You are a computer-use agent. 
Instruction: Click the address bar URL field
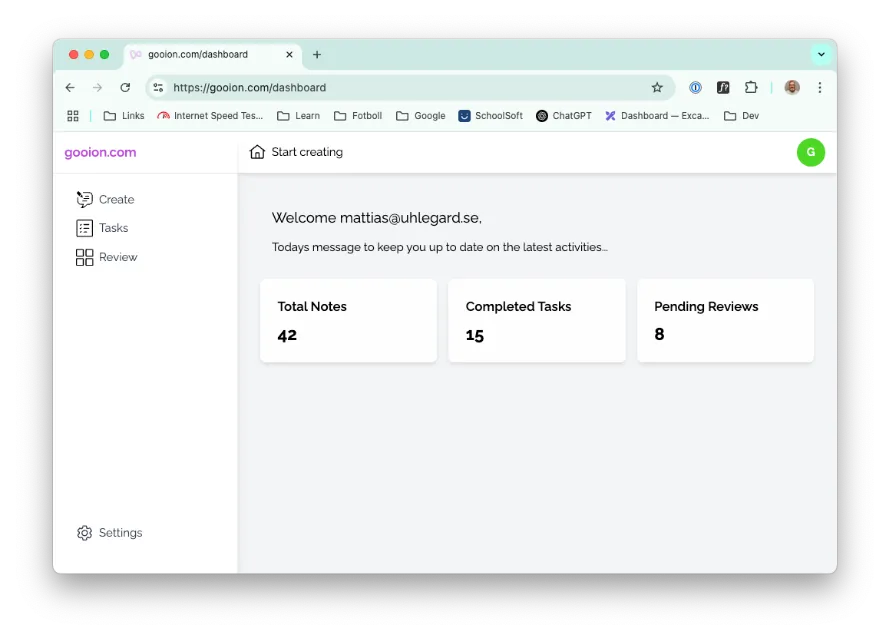411,87
